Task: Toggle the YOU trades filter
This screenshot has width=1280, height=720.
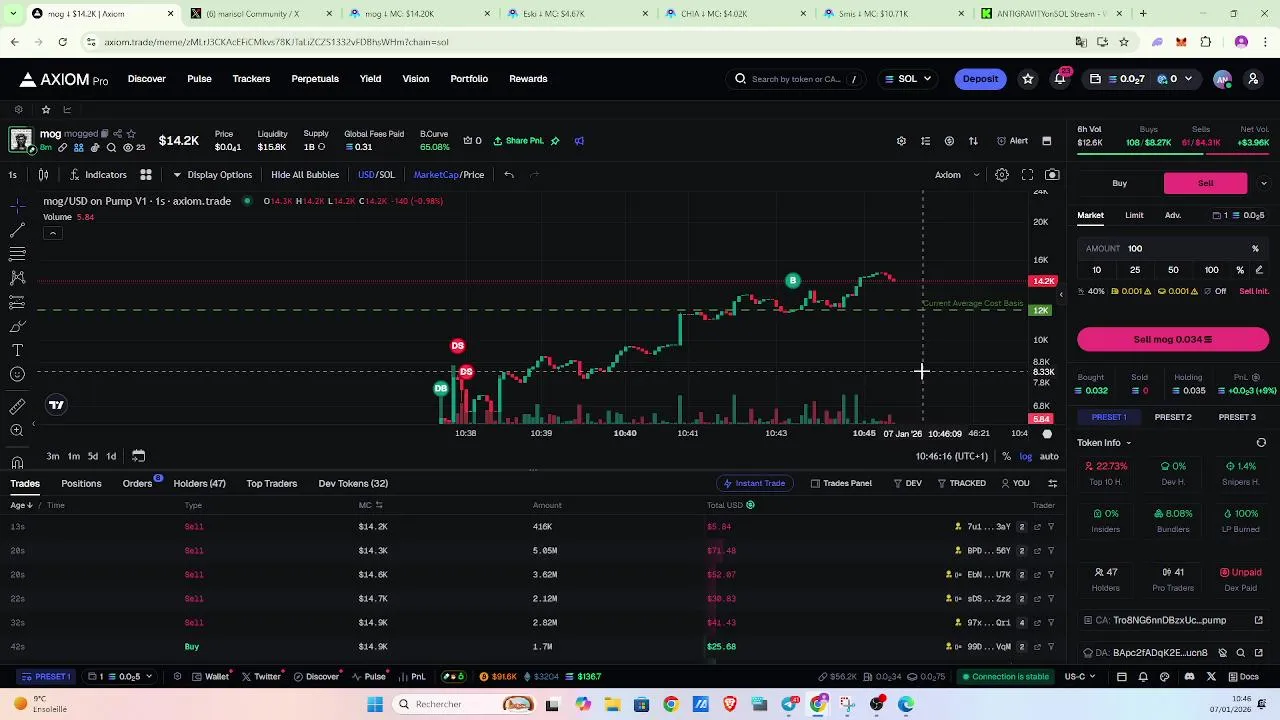Action: pos(1015,484)
